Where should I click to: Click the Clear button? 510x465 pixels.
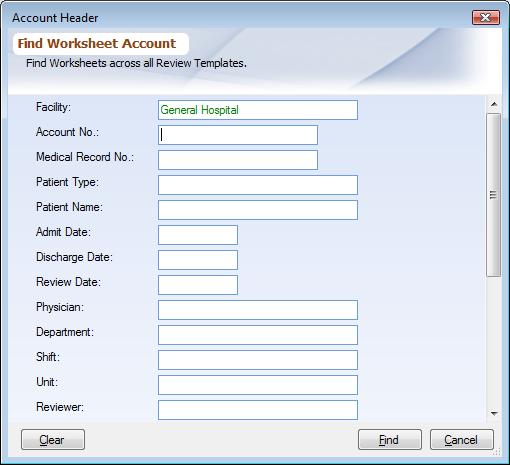tap(53, 440)
